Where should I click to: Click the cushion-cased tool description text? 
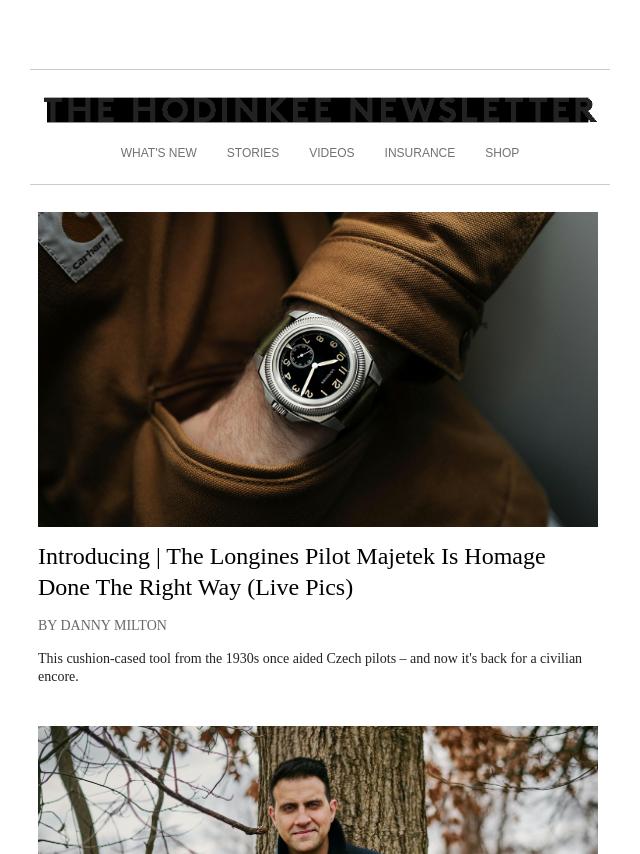(x=310, y=667)
